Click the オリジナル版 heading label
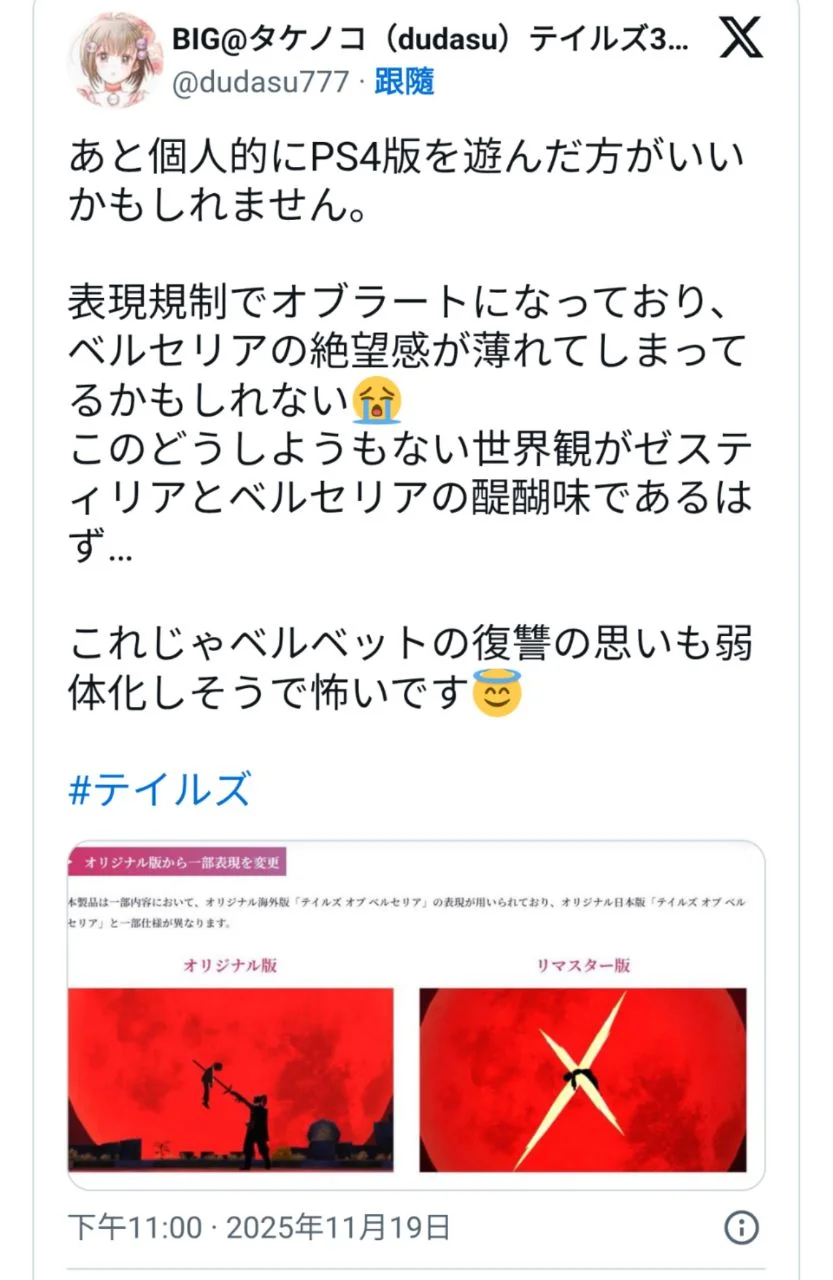Screen dimensions: 833x1280 [230, 966]
